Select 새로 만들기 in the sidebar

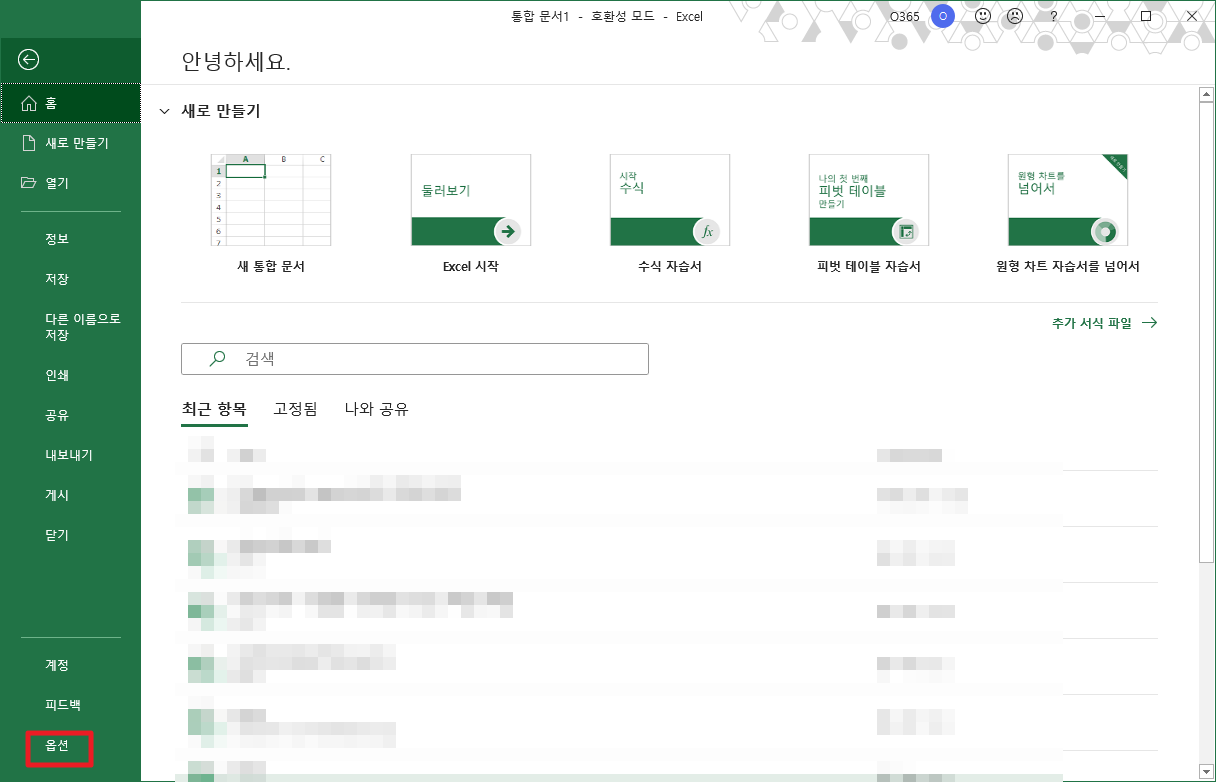click(70, 143)
